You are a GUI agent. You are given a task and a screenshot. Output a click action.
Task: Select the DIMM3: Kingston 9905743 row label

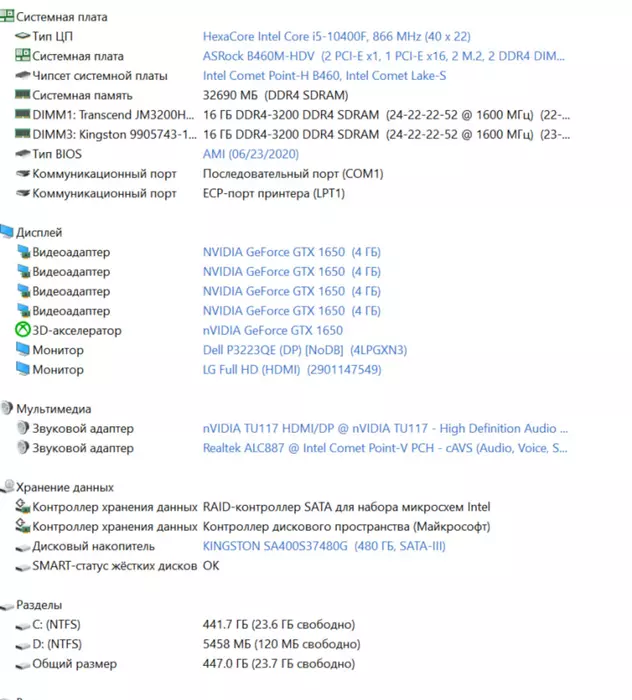click(114, 134)
